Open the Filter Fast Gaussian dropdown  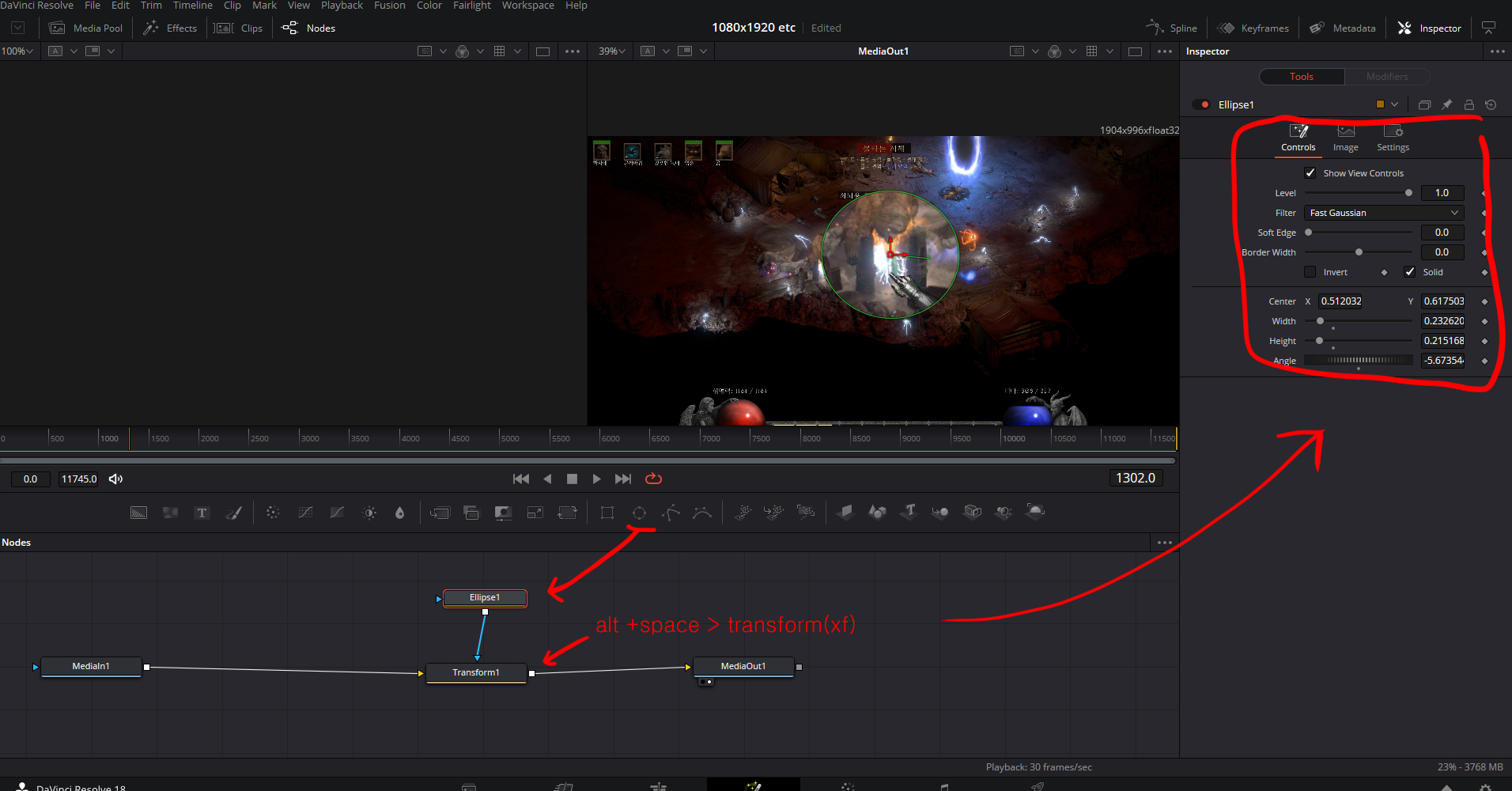click(1384, 213)
